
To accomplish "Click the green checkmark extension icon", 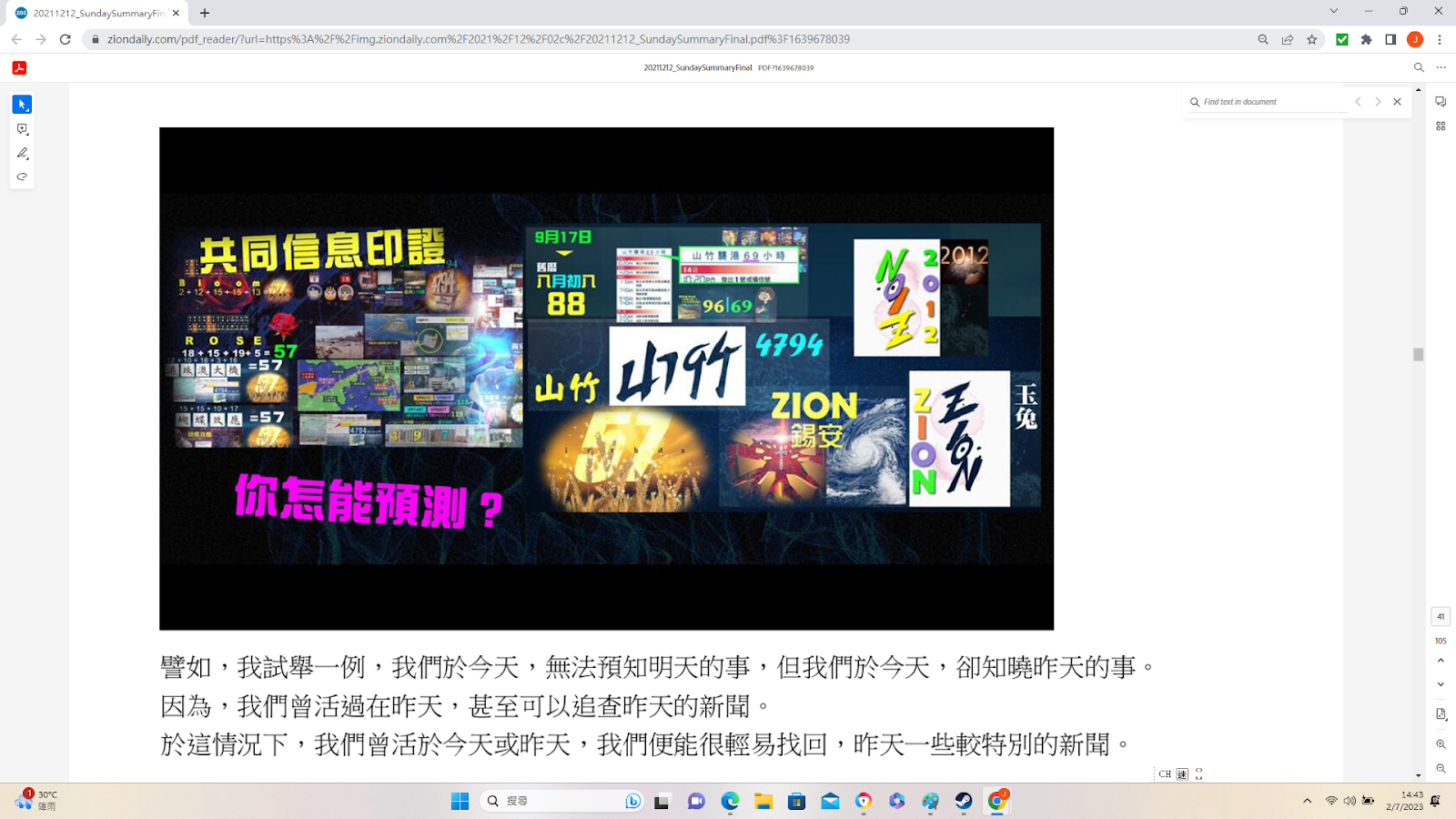I will [x=1341, y=39].
